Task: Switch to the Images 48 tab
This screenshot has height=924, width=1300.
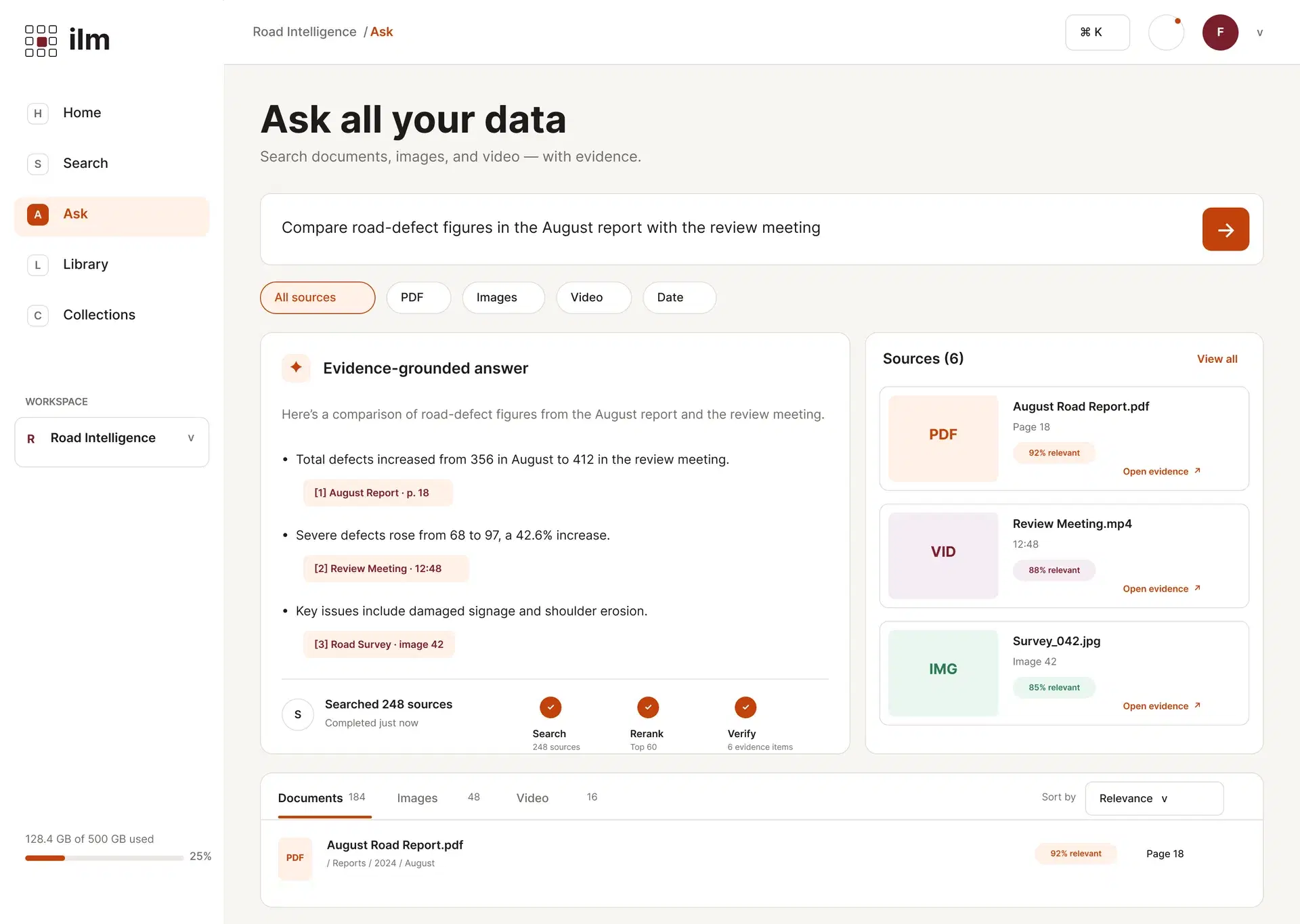Action: click(438, 799)
